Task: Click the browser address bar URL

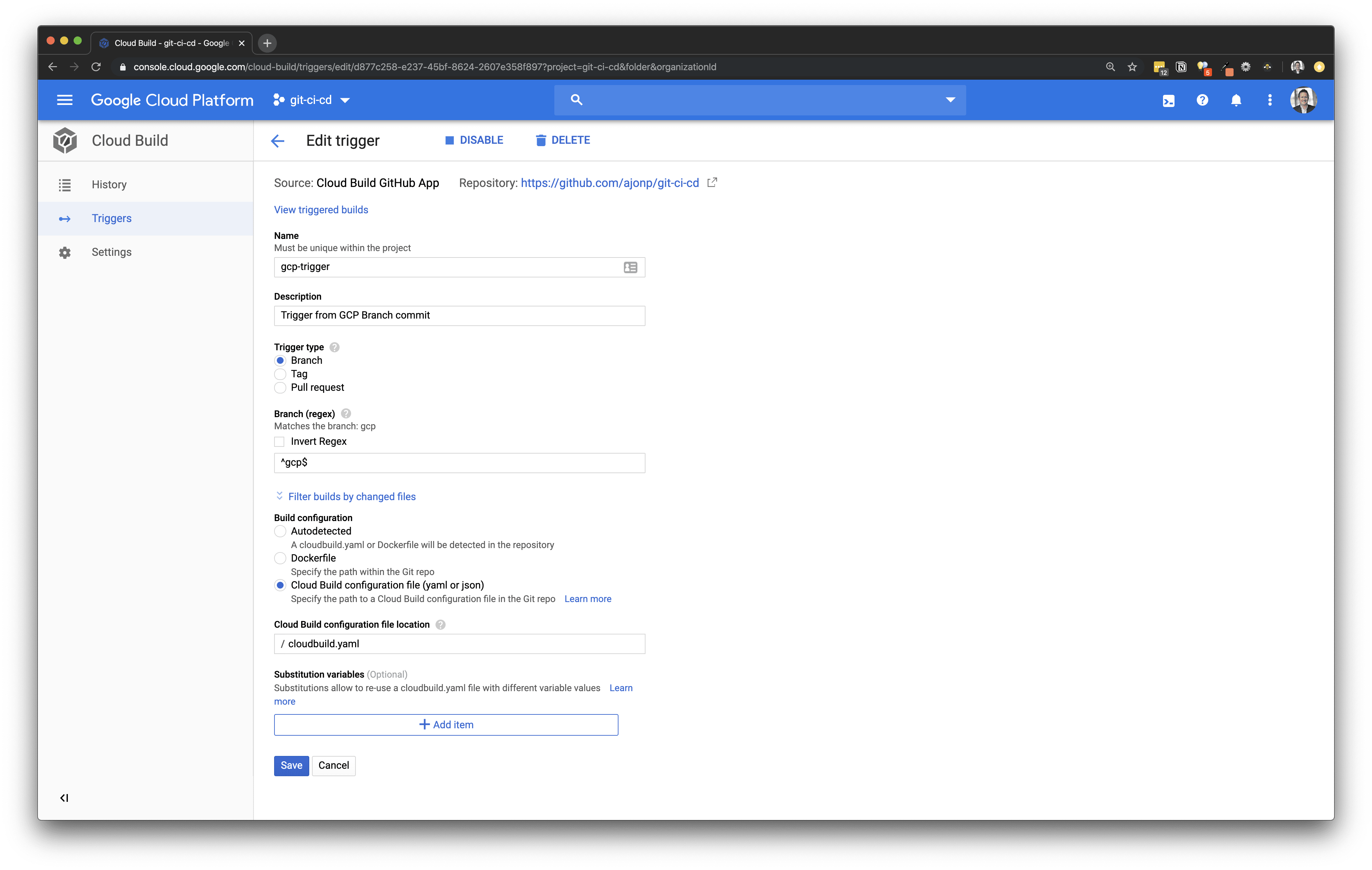Action: pos(424,67)
